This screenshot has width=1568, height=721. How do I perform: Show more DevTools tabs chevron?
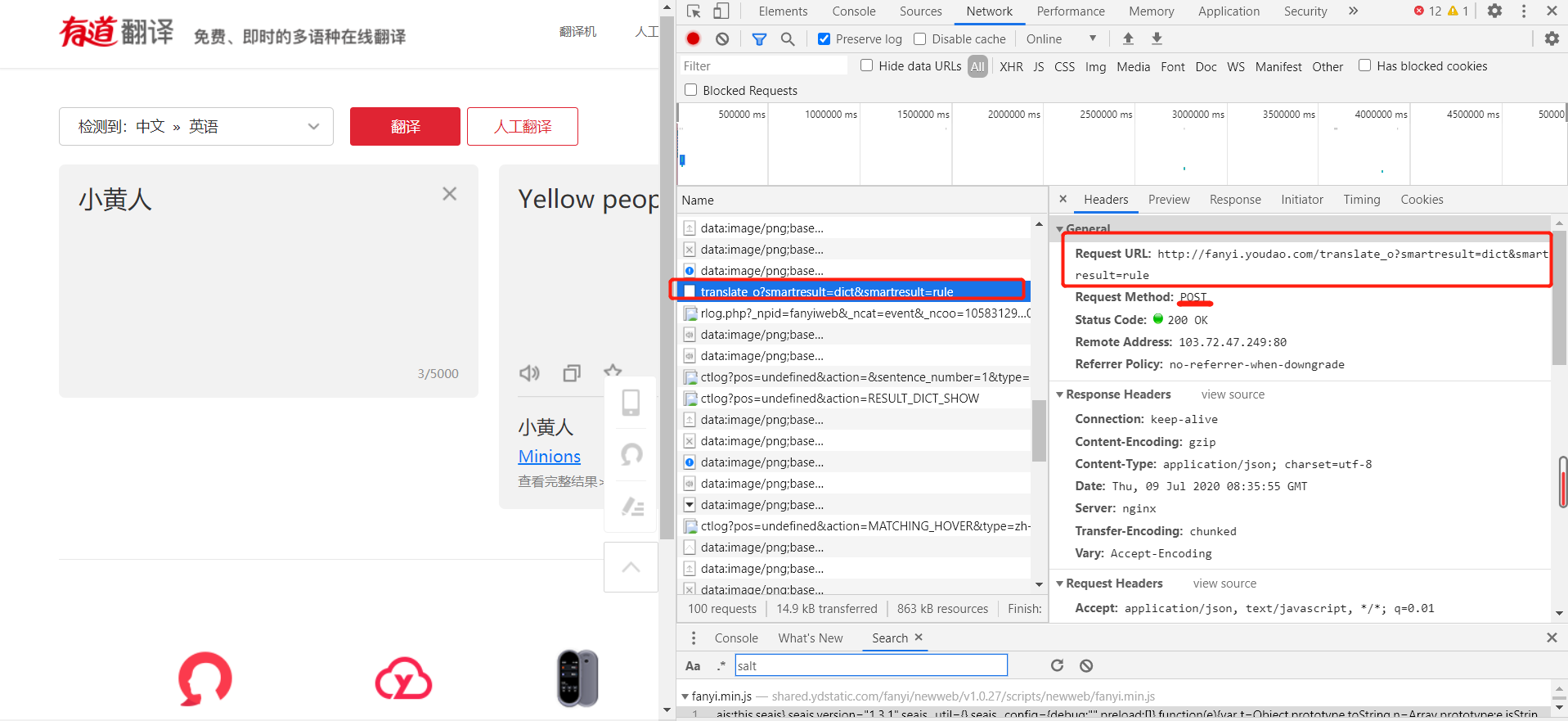(1354, 11)
